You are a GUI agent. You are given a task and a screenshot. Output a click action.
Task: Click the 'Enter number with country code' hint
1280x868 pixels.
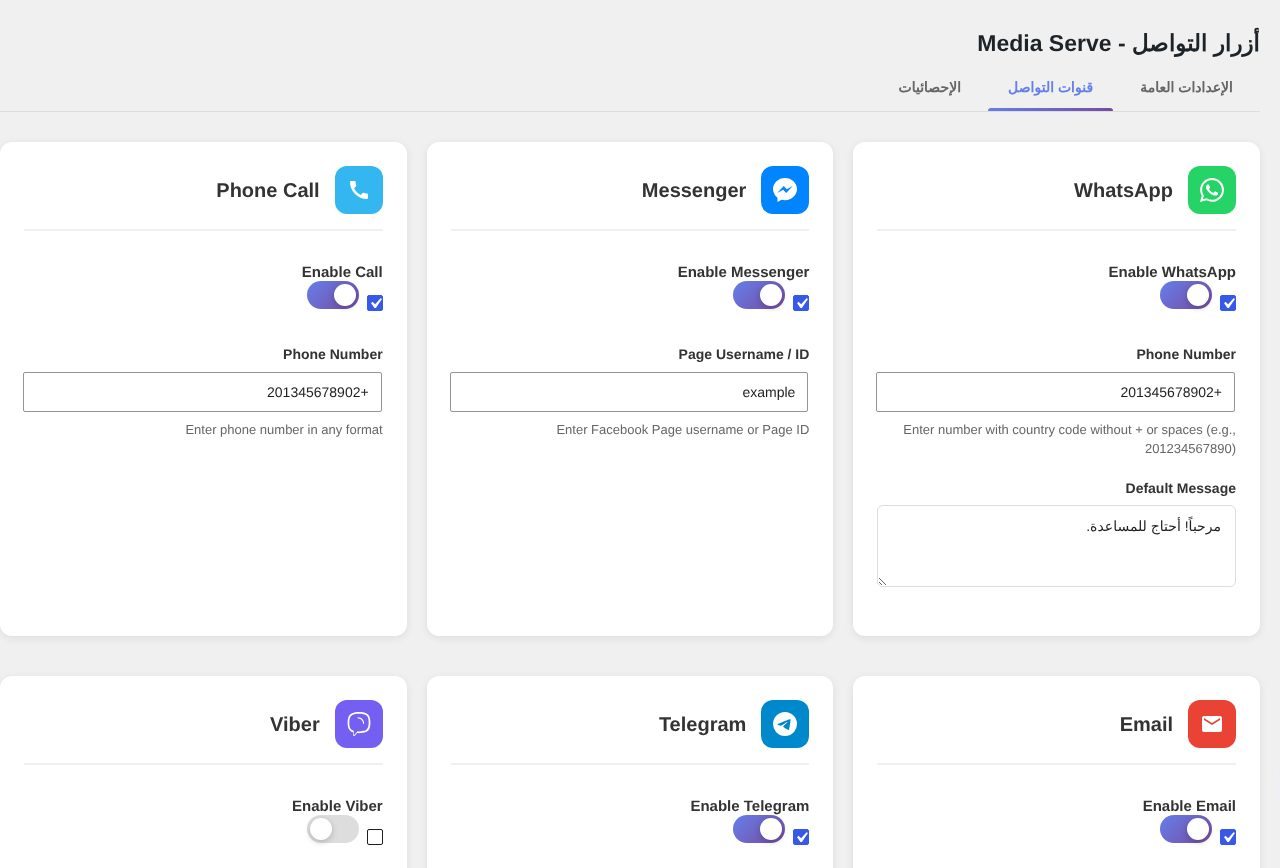[1069, 439]
